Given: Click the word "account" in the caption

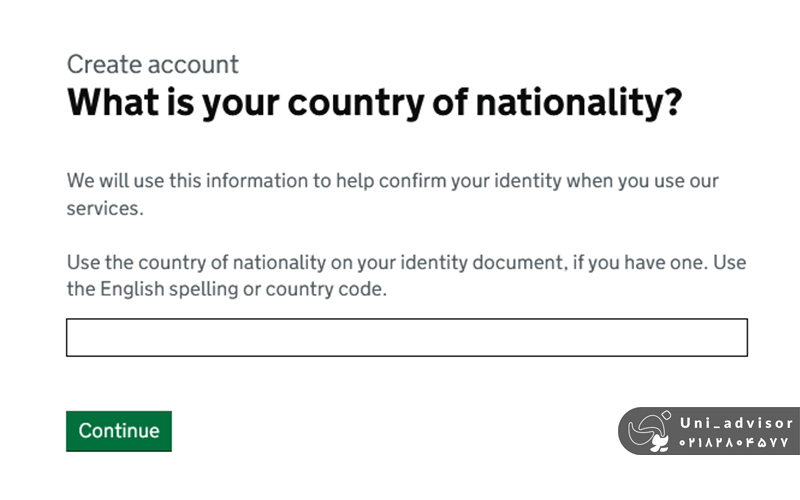Looking at the screenshot, I should [193, 65].
